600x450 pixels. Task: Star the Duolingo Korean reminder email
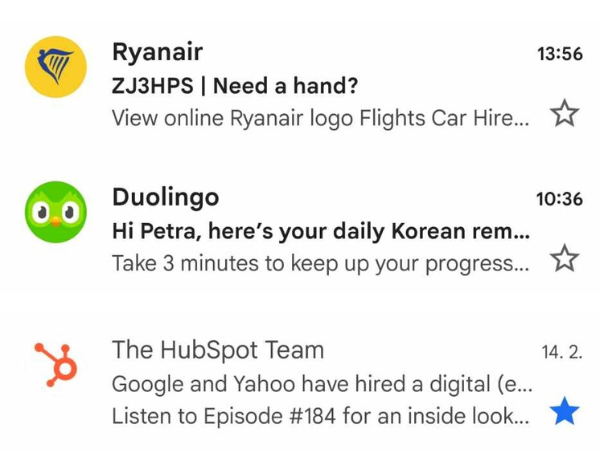pyautogui.click(x=565, y=260)
